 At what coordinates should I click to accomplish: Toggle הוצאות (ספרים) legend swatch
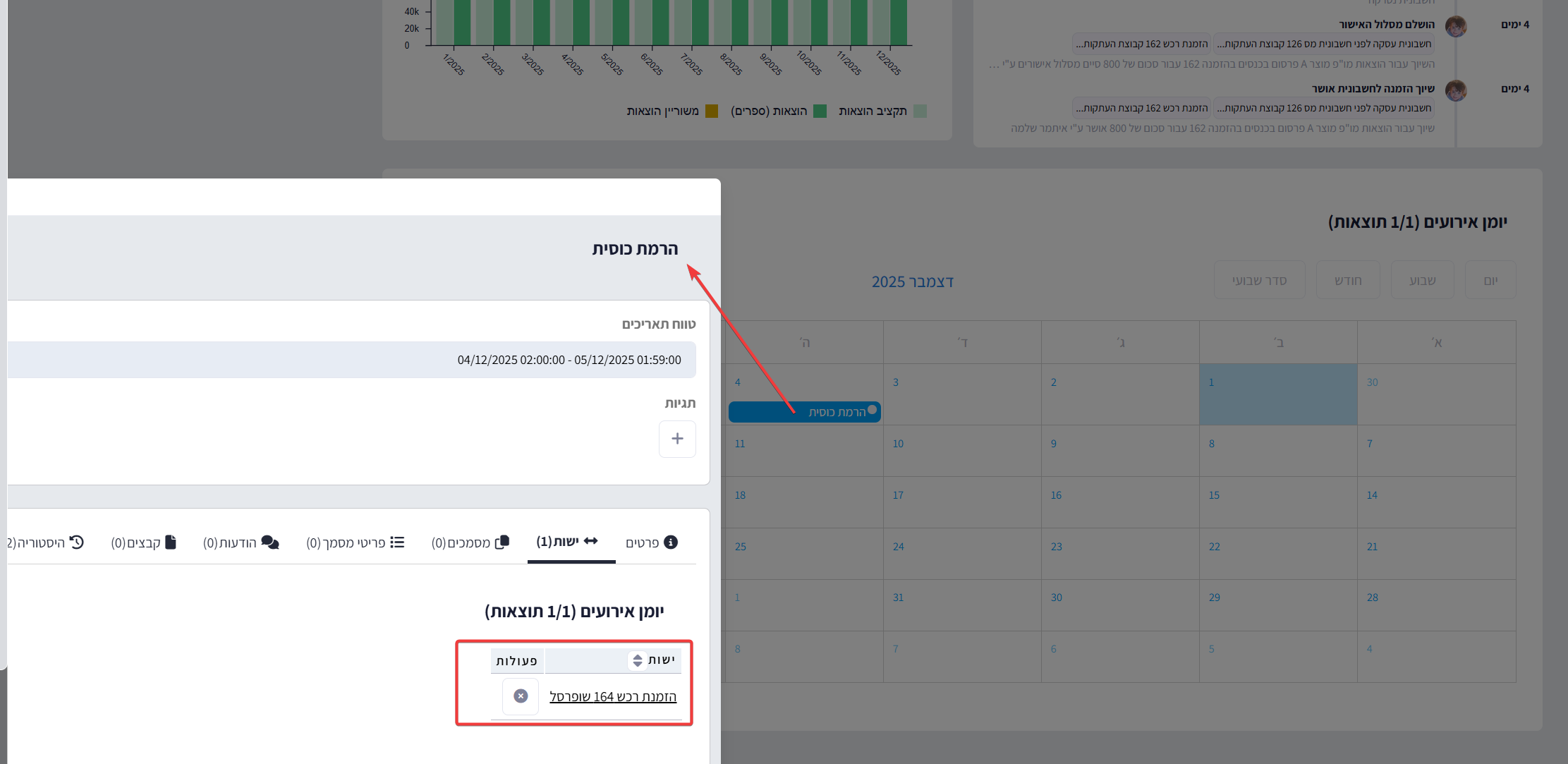820,111
